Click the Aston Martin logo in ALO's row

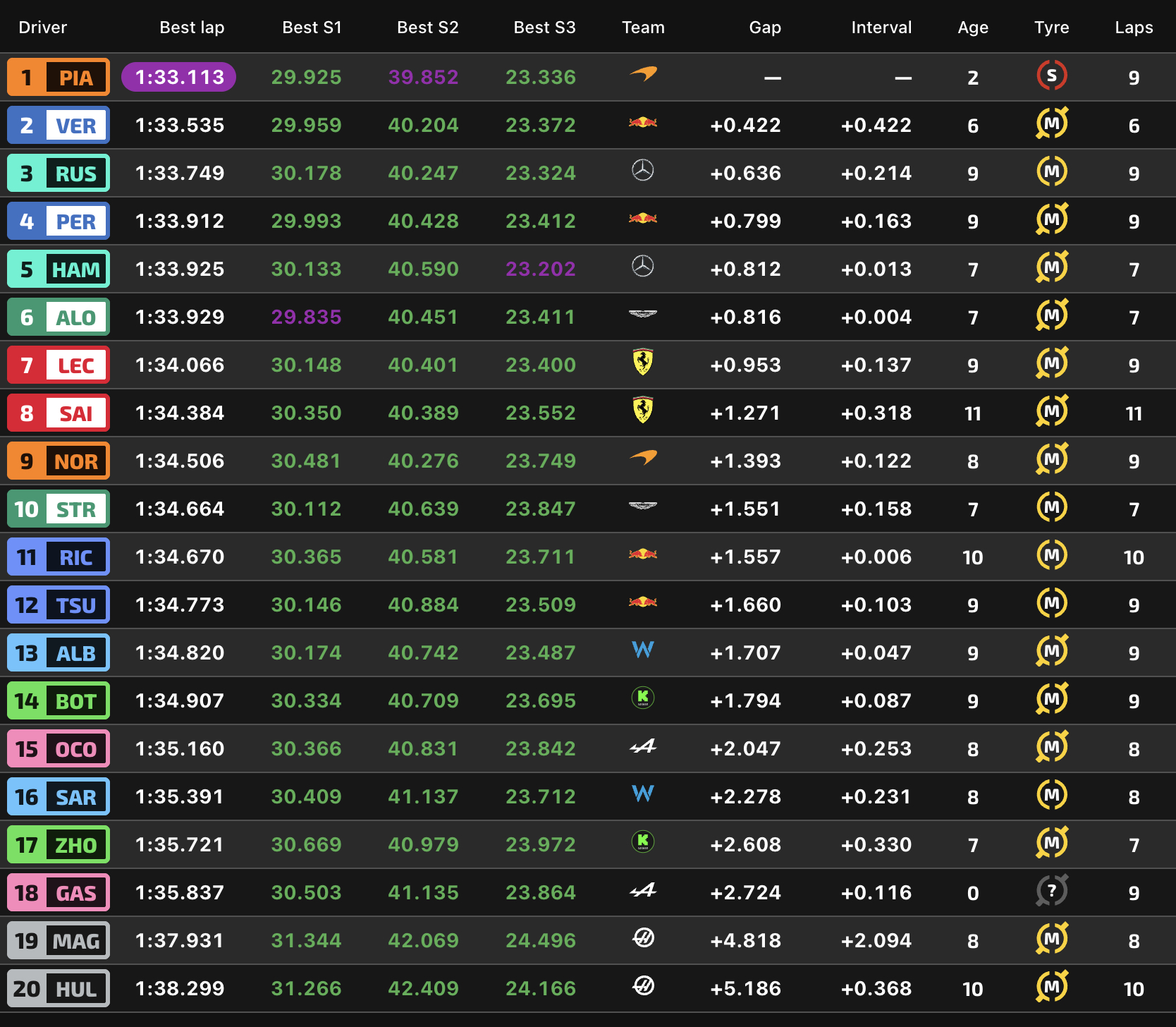pos(642,315)
